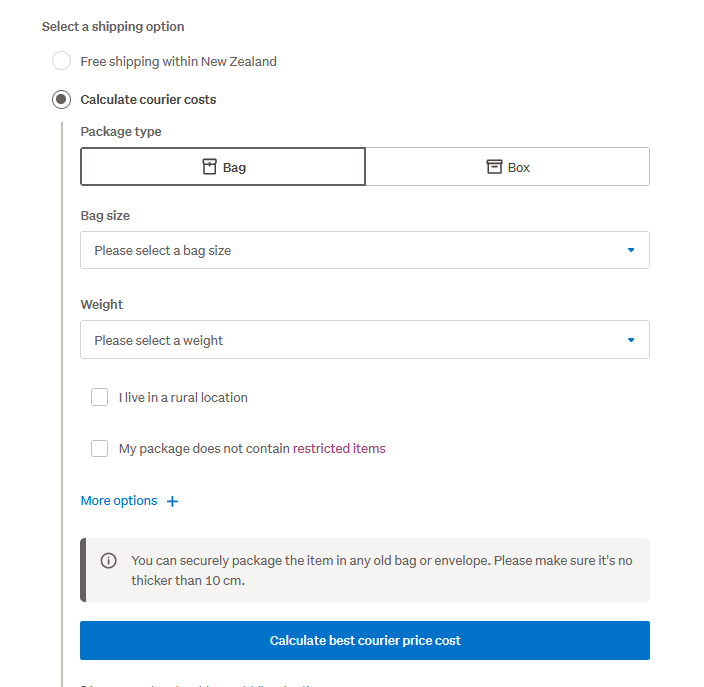Viewport: 704px width, 687px height.
Task: Click the blue arrow in Weight field
Action: [631, 340]
